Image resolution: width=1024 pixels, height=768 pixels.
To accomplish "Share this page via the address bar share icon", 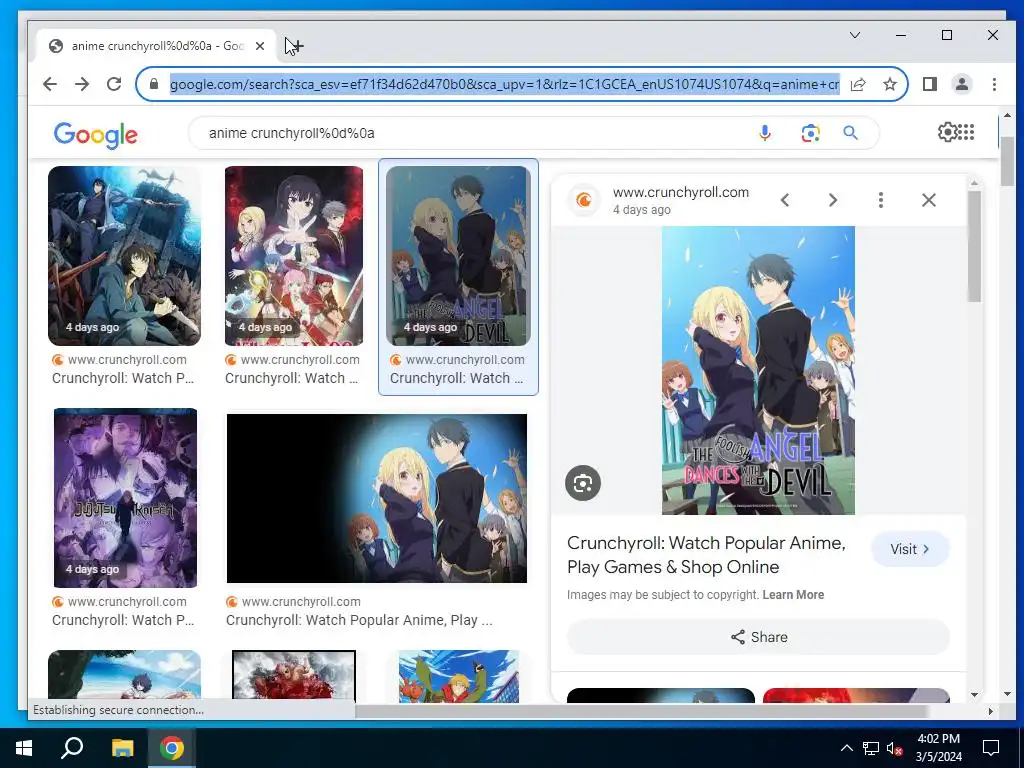I will (858, 84).
